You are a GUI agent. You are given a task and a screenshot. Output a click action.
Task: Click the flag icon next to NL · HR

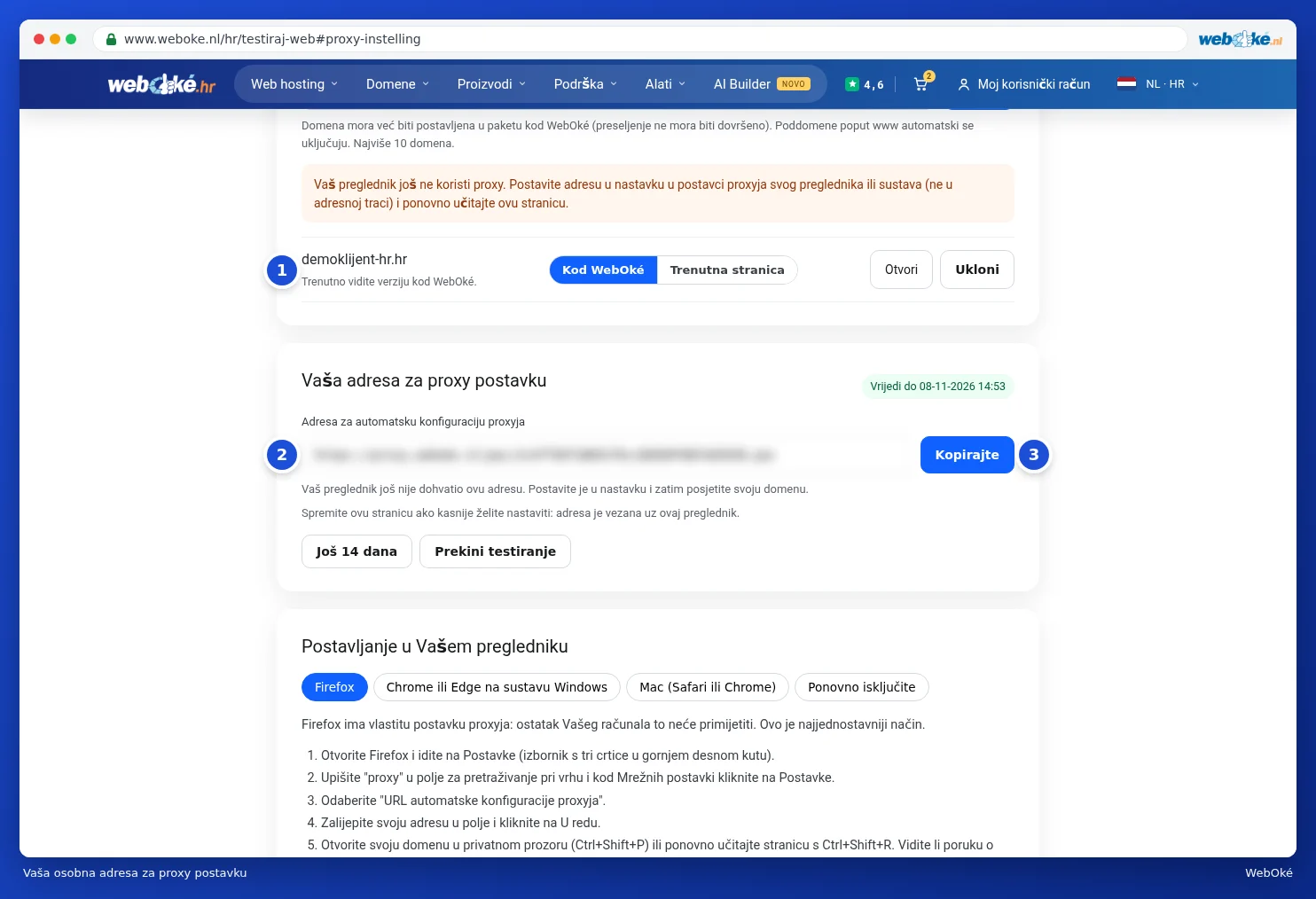(1126, 83)
